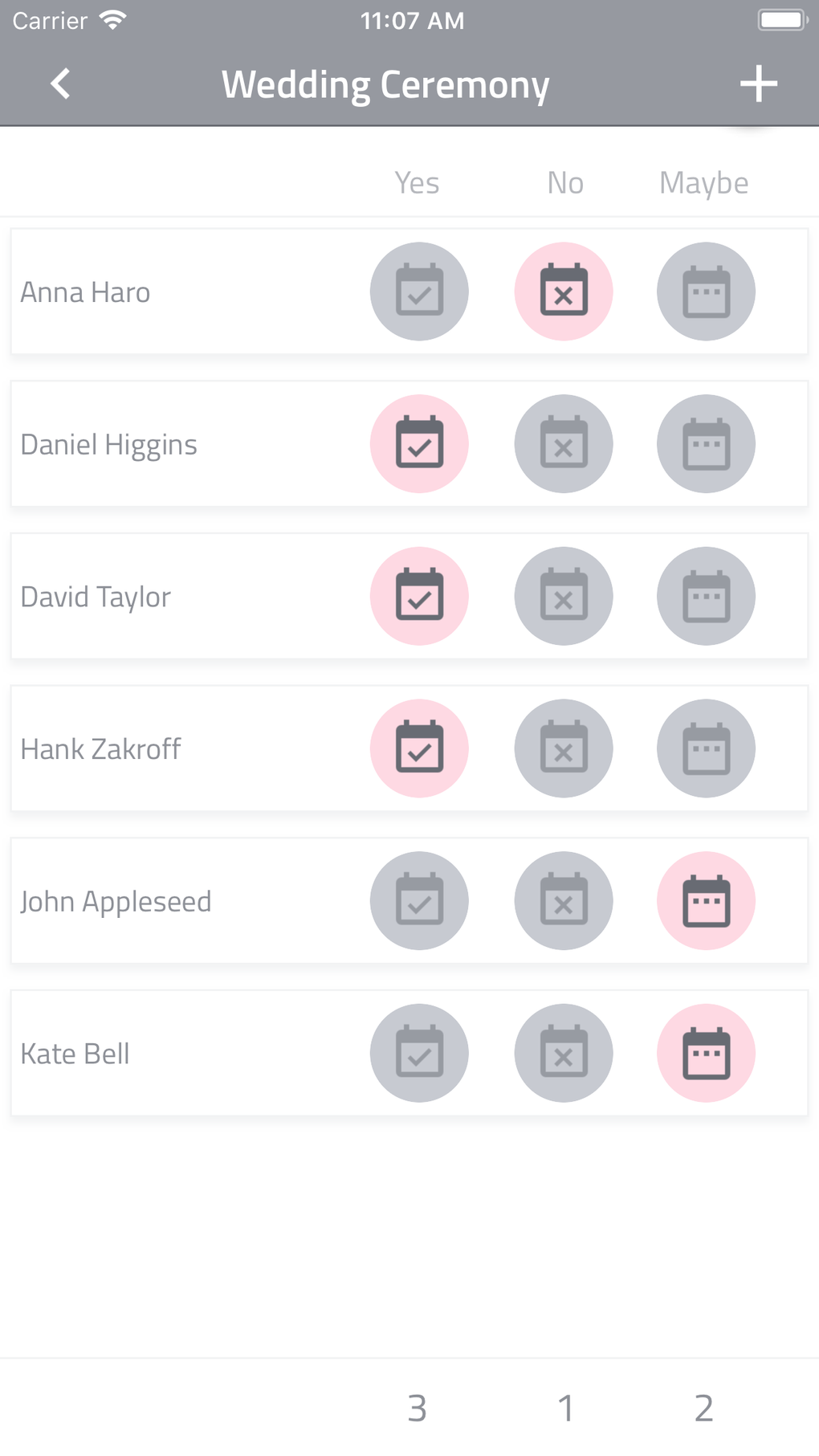This screenshot has height=1456, width=819.
Task: Tap the plus icon to add guest
Action: (758, 84)
